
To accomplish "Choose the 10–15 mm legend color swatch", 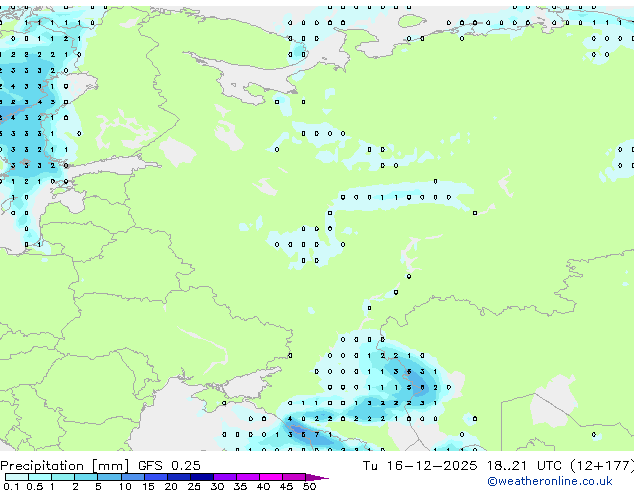I will coord(133,477).
